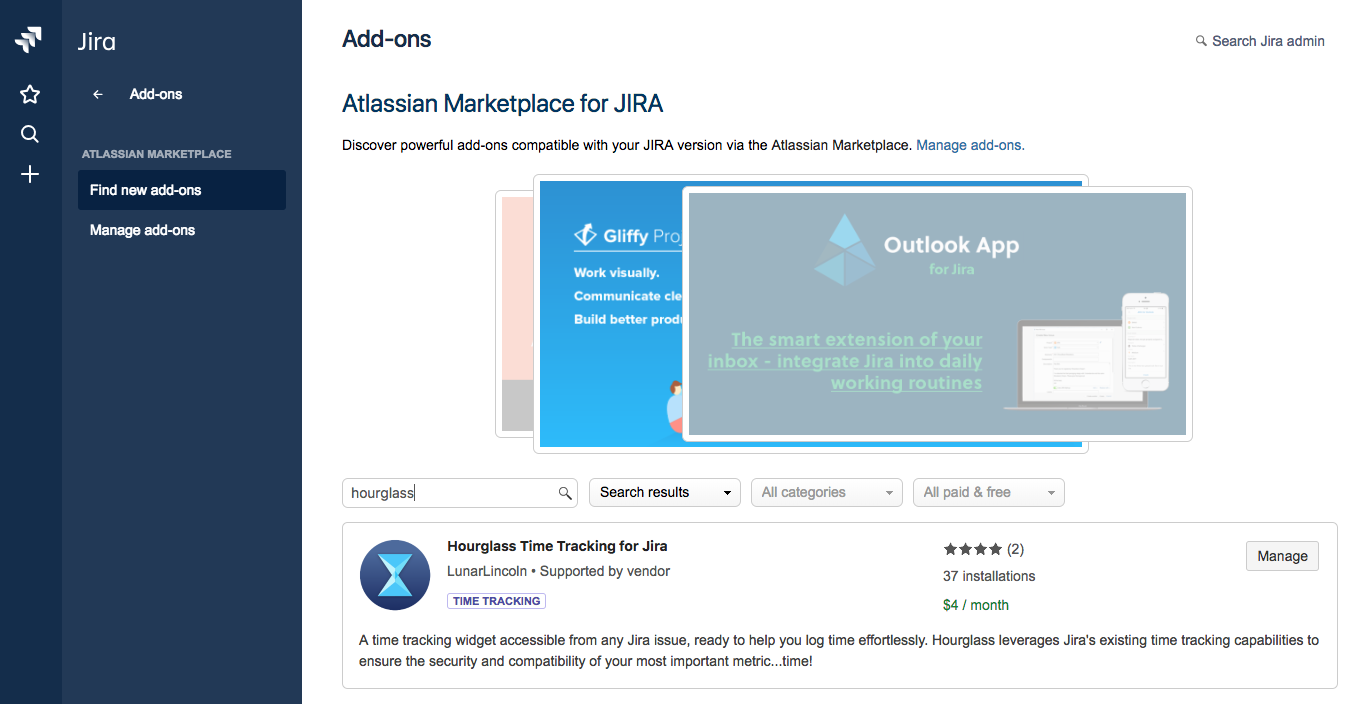Click the Jira product name in sidebar
This screenshot has width=1368, height=704.
pos(97,41)
